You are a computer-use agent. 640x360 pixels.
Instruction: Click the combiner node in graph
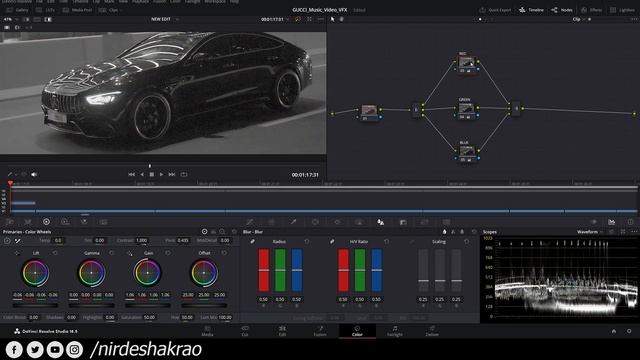point(517,109)
